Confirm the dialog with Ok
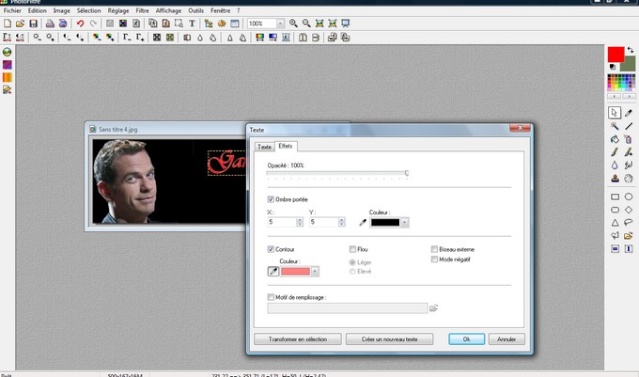 click(x=467, y=339)
